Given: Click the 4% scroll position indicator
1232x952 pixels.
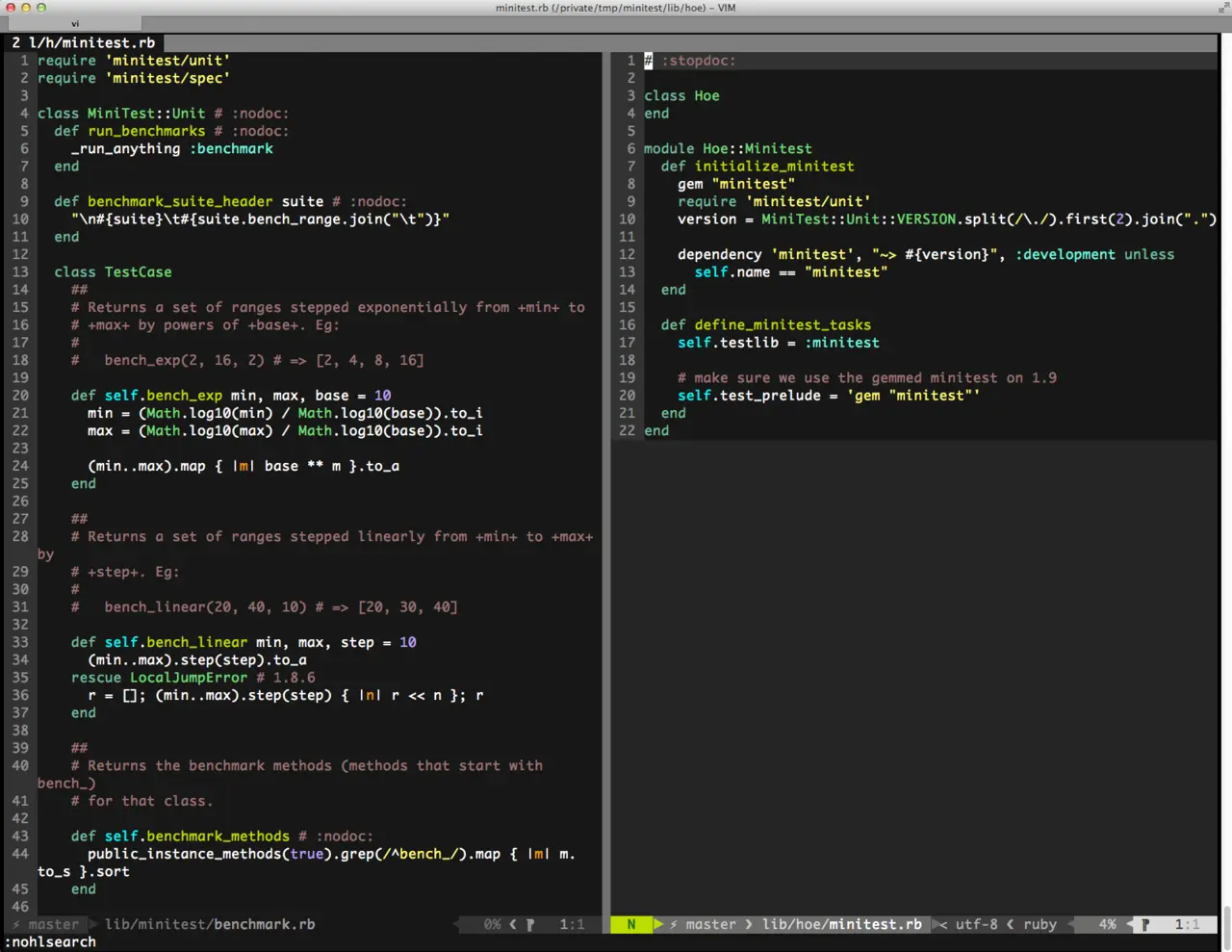Looking at the screenshot, I should (1107, 924).
